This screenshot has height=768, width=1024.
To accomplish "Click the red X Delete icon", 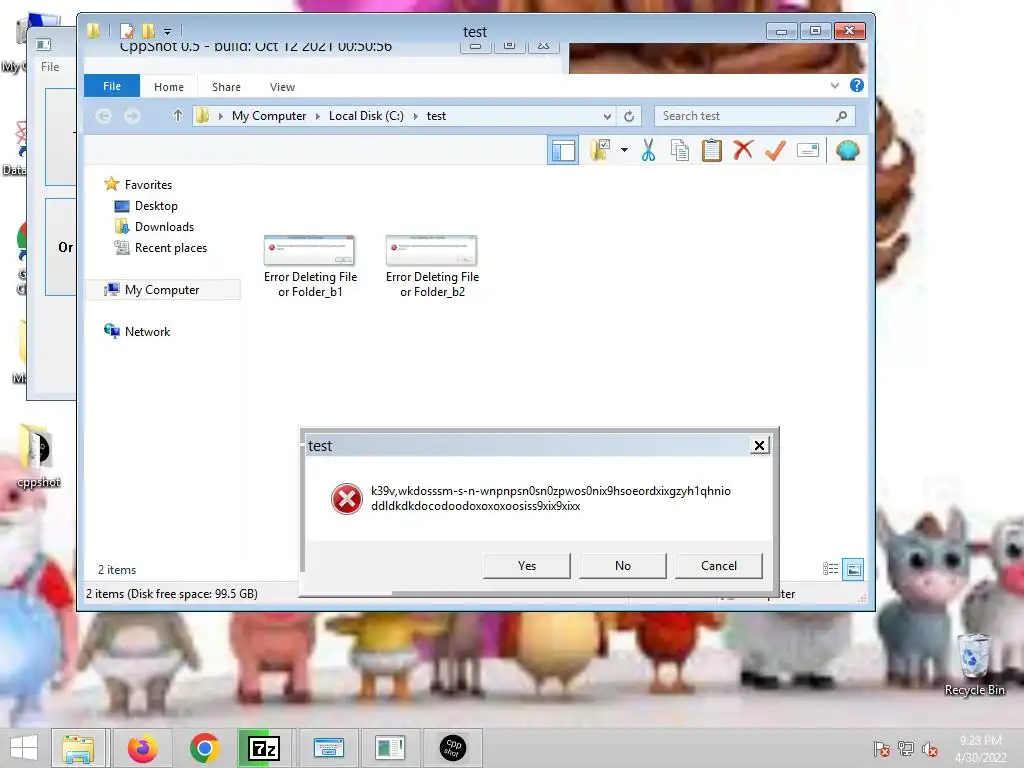I will [x=743, y=150].
